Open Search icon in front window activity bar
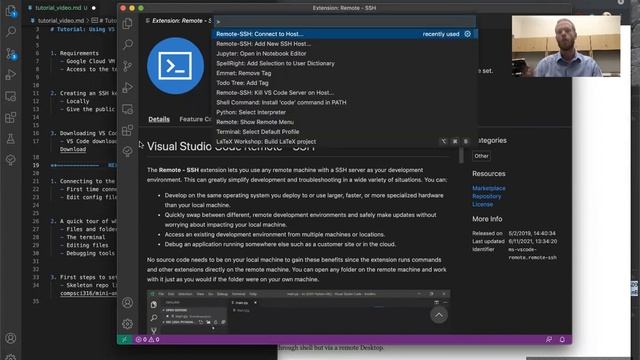Screen dimensions: 640x360 pyautogui.click(x=127, y=44)
